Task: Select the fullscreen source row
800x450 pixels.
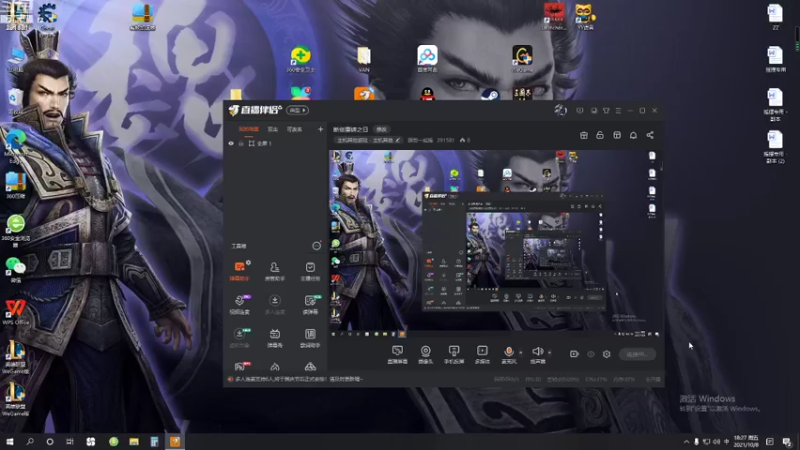Action: click(276, 143)
